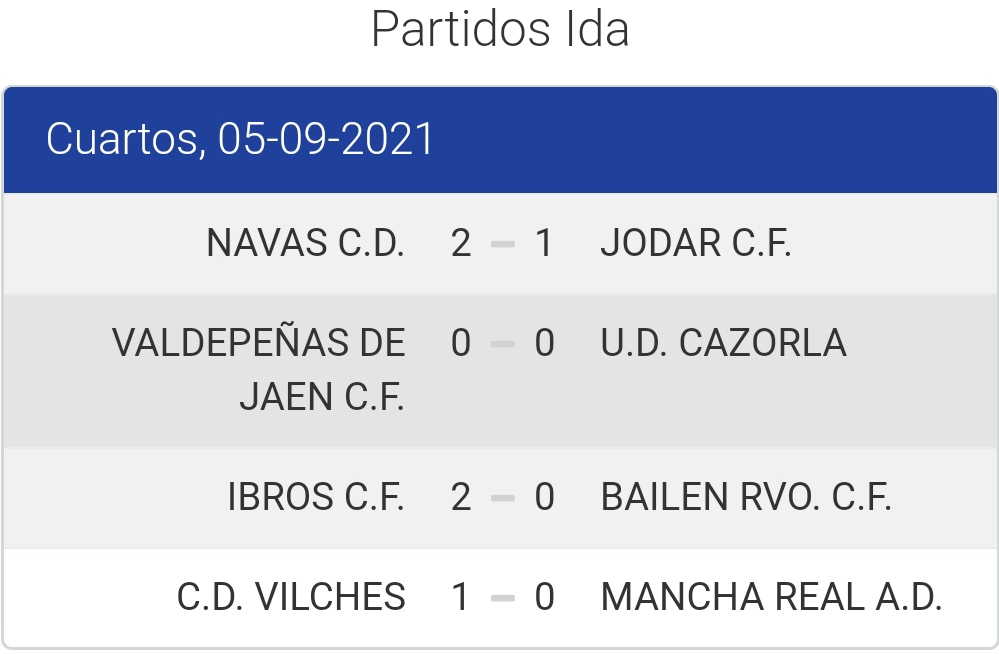This screenshot has width=999, height=654.
Task: Click Bailen away score 0
Action: [544, 497]
